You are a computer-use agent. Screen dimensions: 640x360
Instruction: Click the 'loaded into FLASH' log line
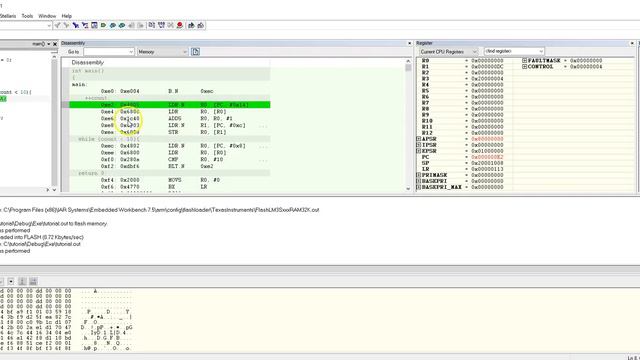[42, 237]
